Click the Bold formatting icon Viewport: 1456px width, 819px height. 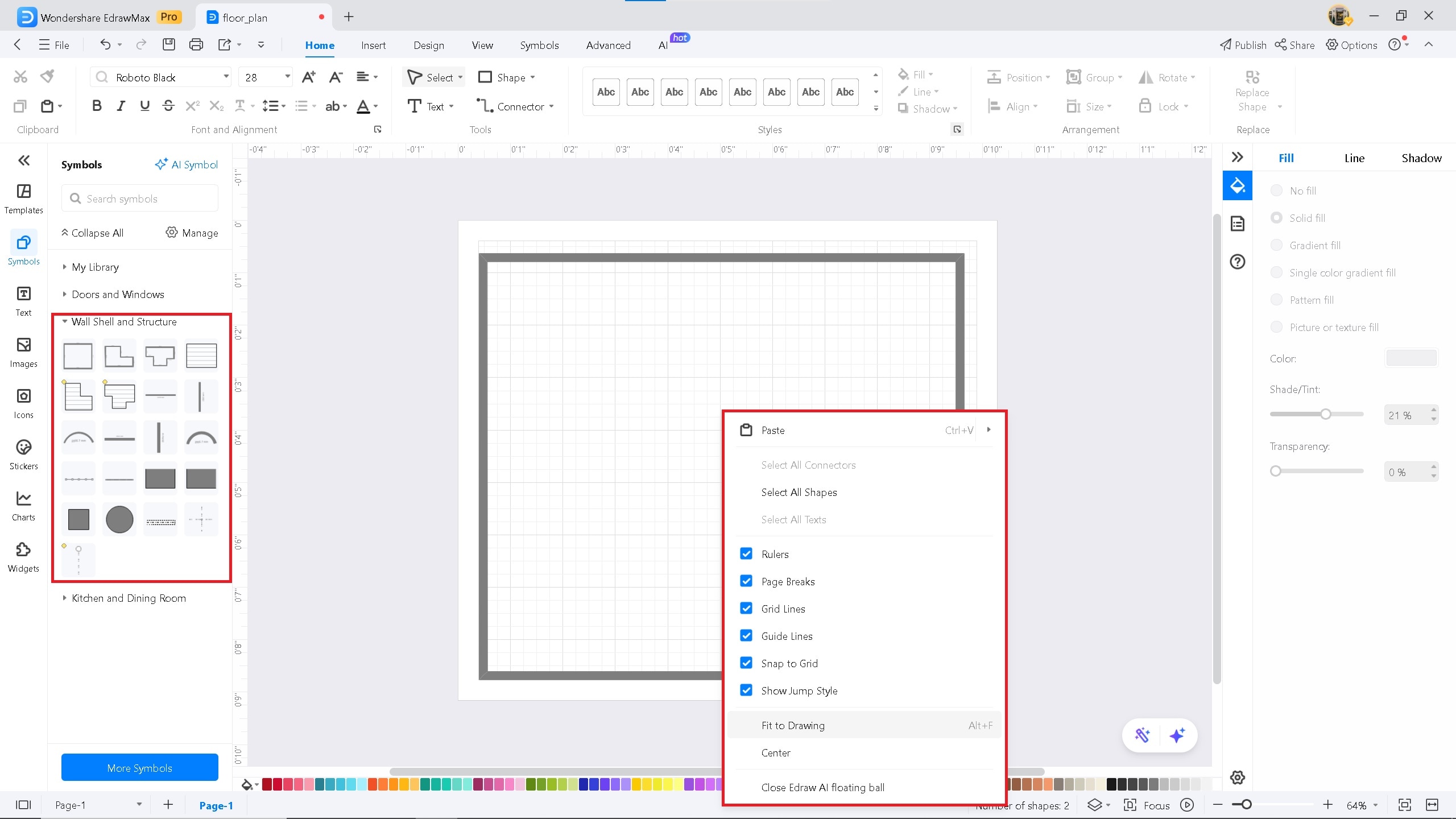point(97,106)
